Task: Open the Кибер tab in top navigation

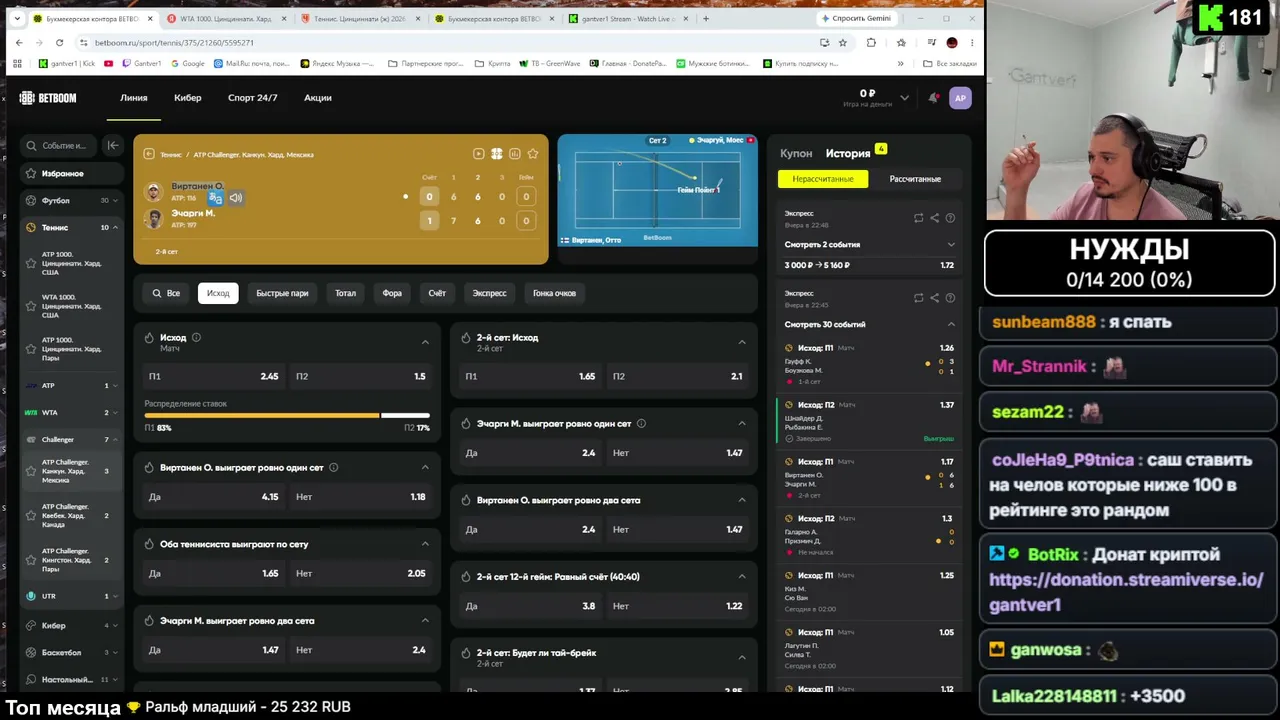Action: point(188,98)
